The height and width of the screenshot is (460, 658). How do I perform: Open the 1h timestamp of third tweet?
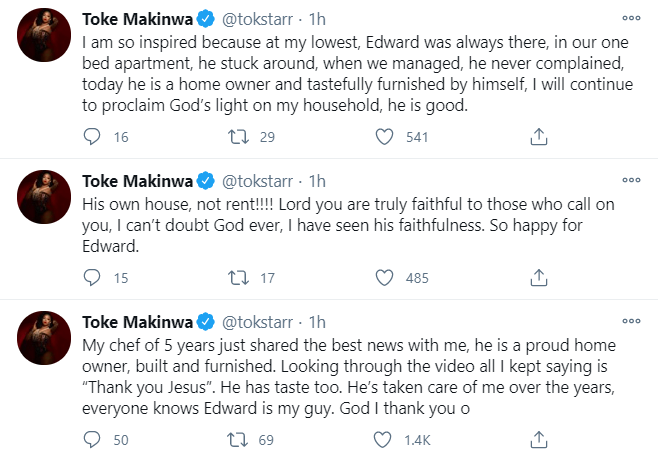[x=317, y=322]
